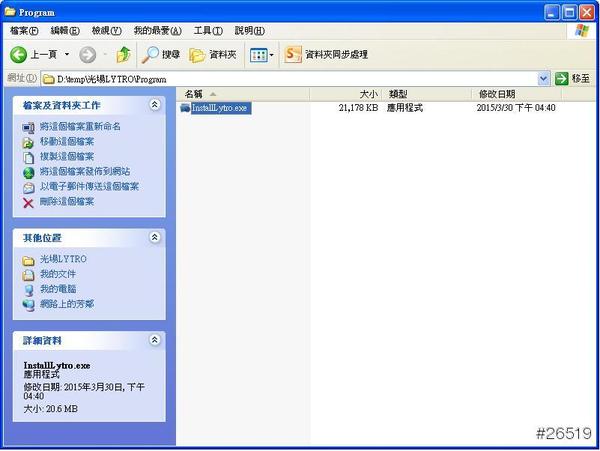Image resolution: width=600 pixels, height=451 pixels.
Task: Click the 應用程式 type cell in file row
Action: pos(405,108)
